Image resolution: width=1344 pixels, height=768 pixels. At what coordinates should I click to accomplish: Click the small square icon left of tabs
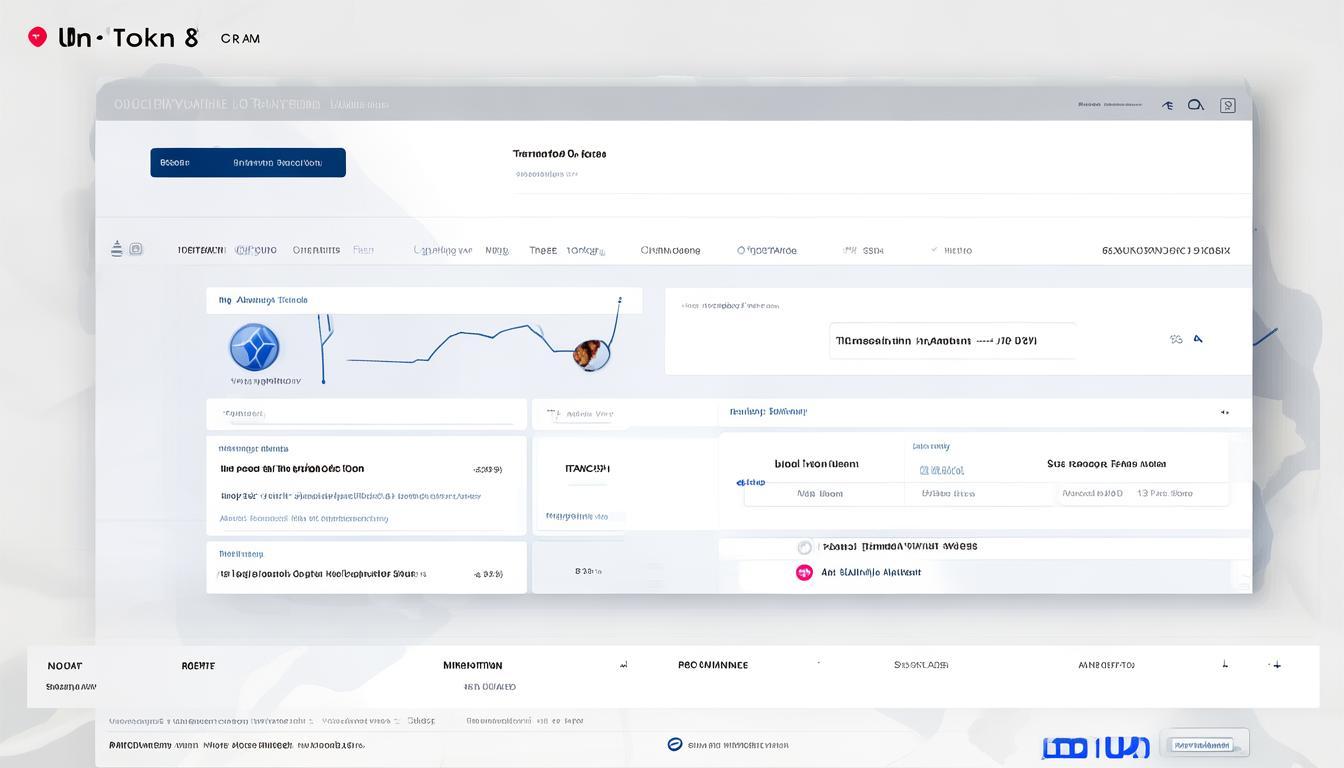pyautogui.click(x=136, y=249)
